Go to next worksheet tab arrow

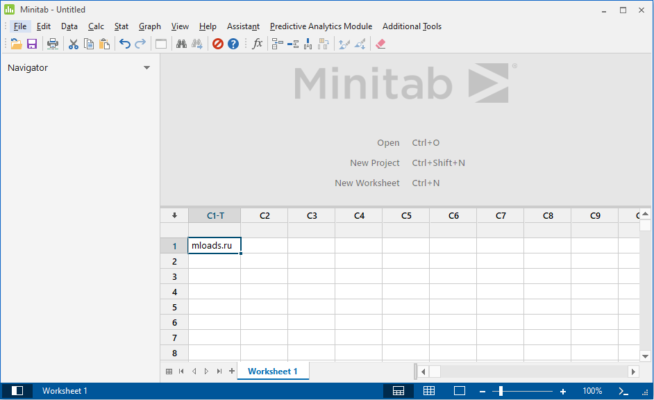tap(206, 371)
